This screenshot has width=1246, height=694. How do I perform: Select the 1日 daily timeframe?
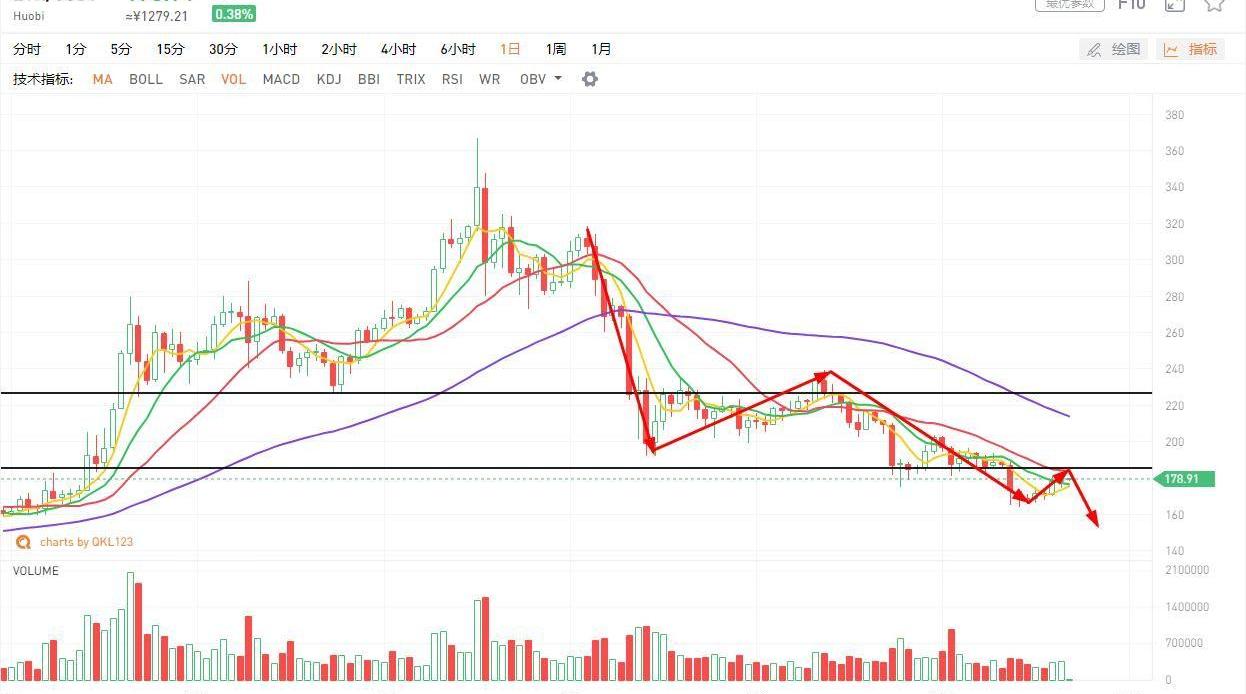(x=510, y=49)
